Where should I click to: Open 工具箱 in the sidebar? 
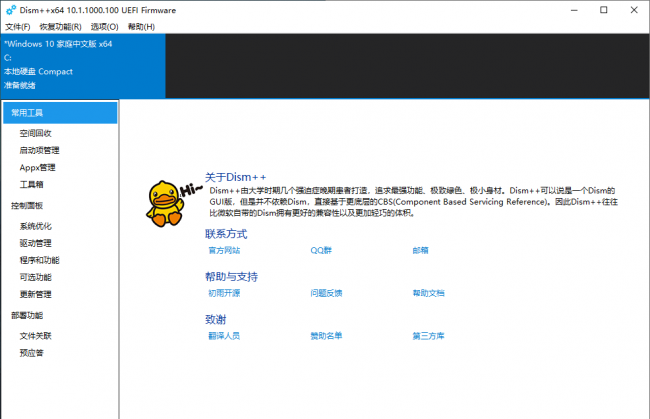click(32, 184)
